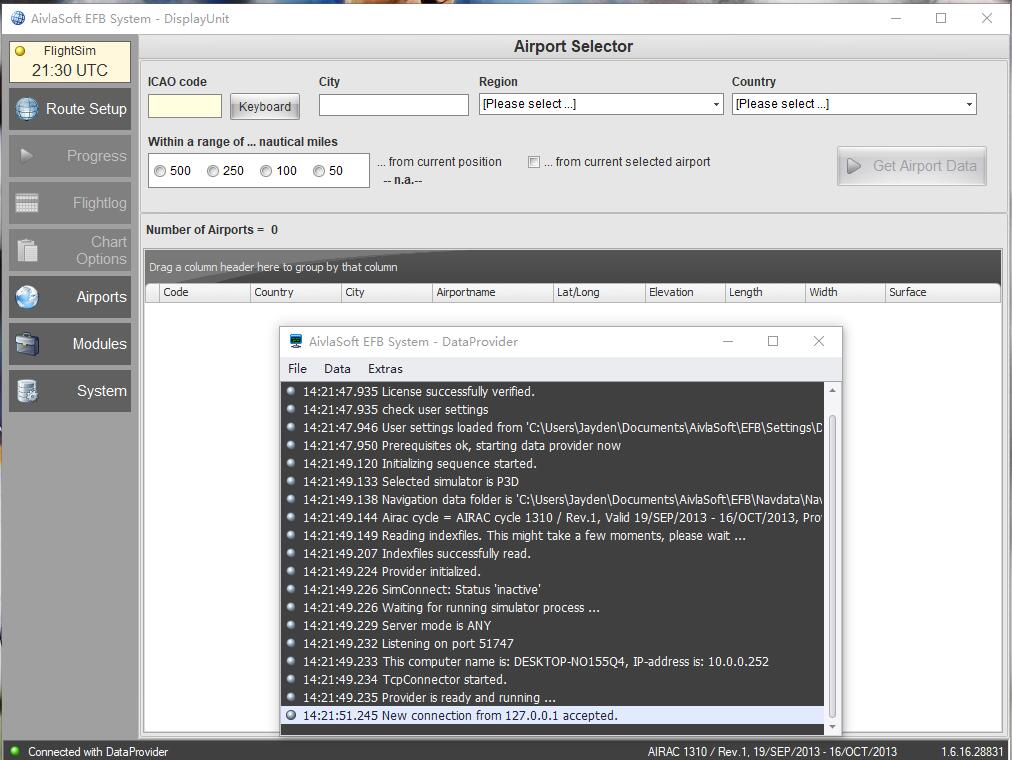Sort by the Code column header

click(x=205, y=292)
